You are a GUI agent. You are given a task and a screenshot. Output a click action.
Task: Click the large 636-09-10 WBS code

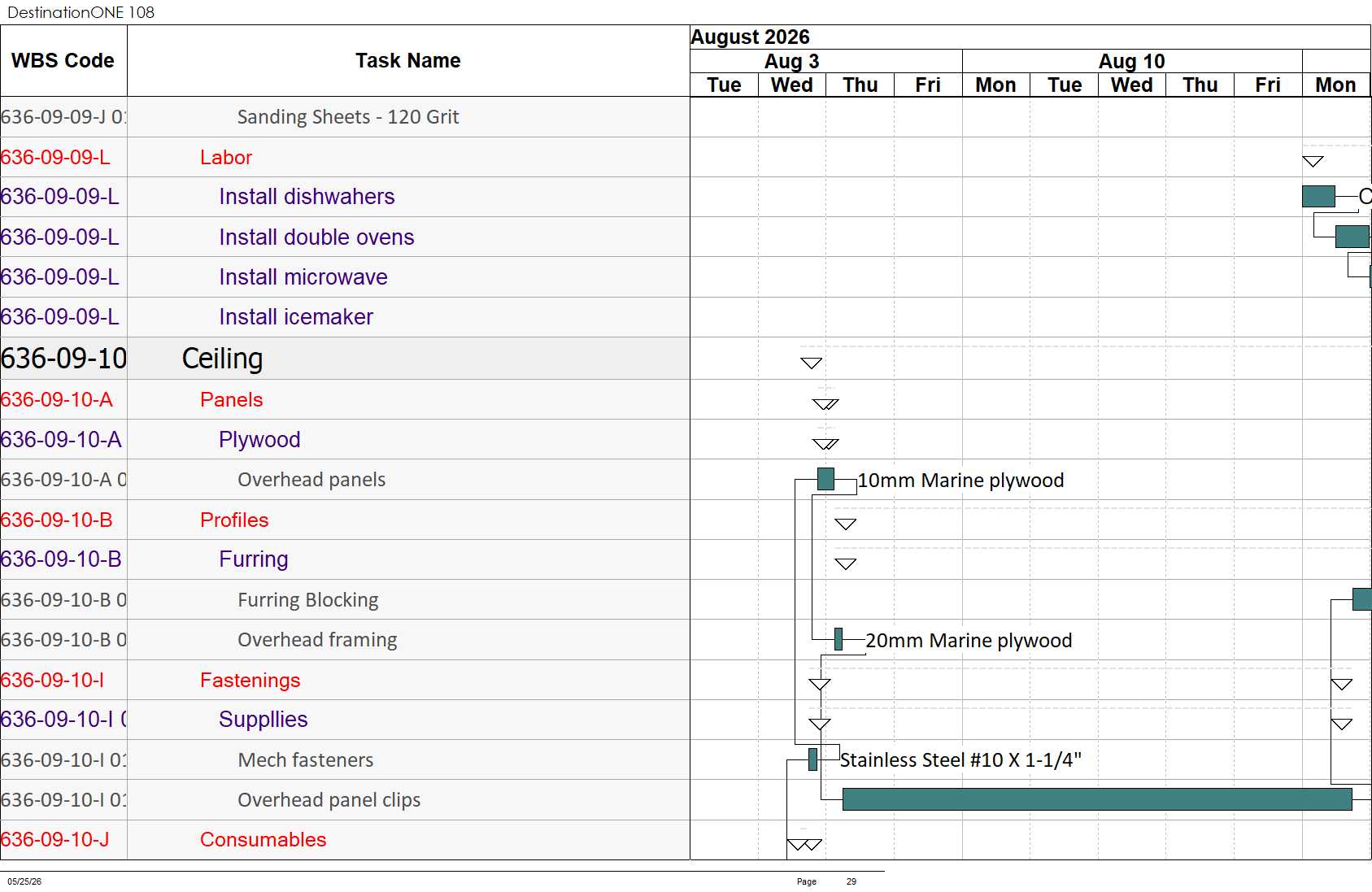point(63,359)
